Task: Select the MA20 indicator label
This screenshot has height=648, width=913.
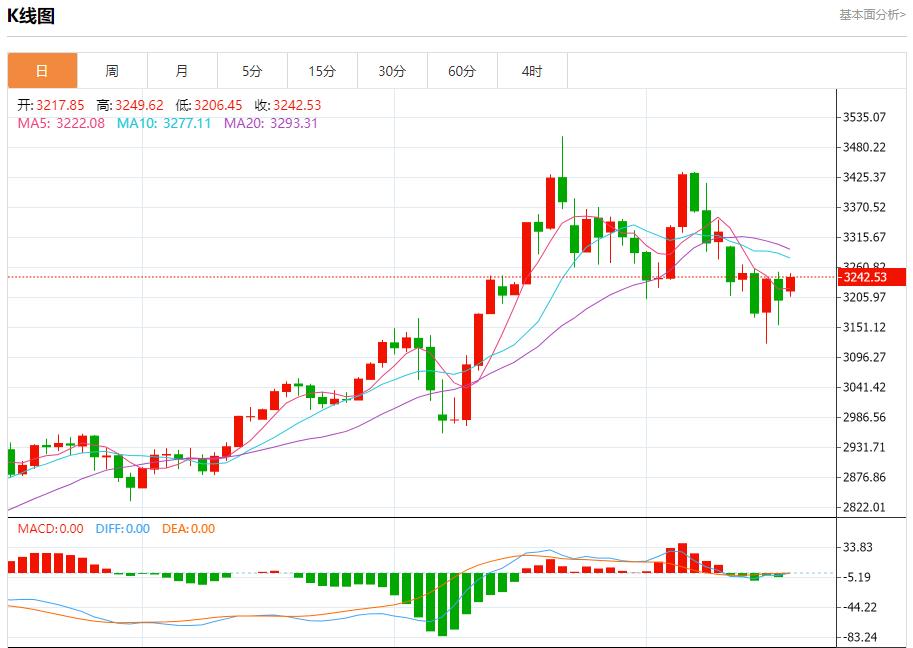Action: (x=270, y=123)
